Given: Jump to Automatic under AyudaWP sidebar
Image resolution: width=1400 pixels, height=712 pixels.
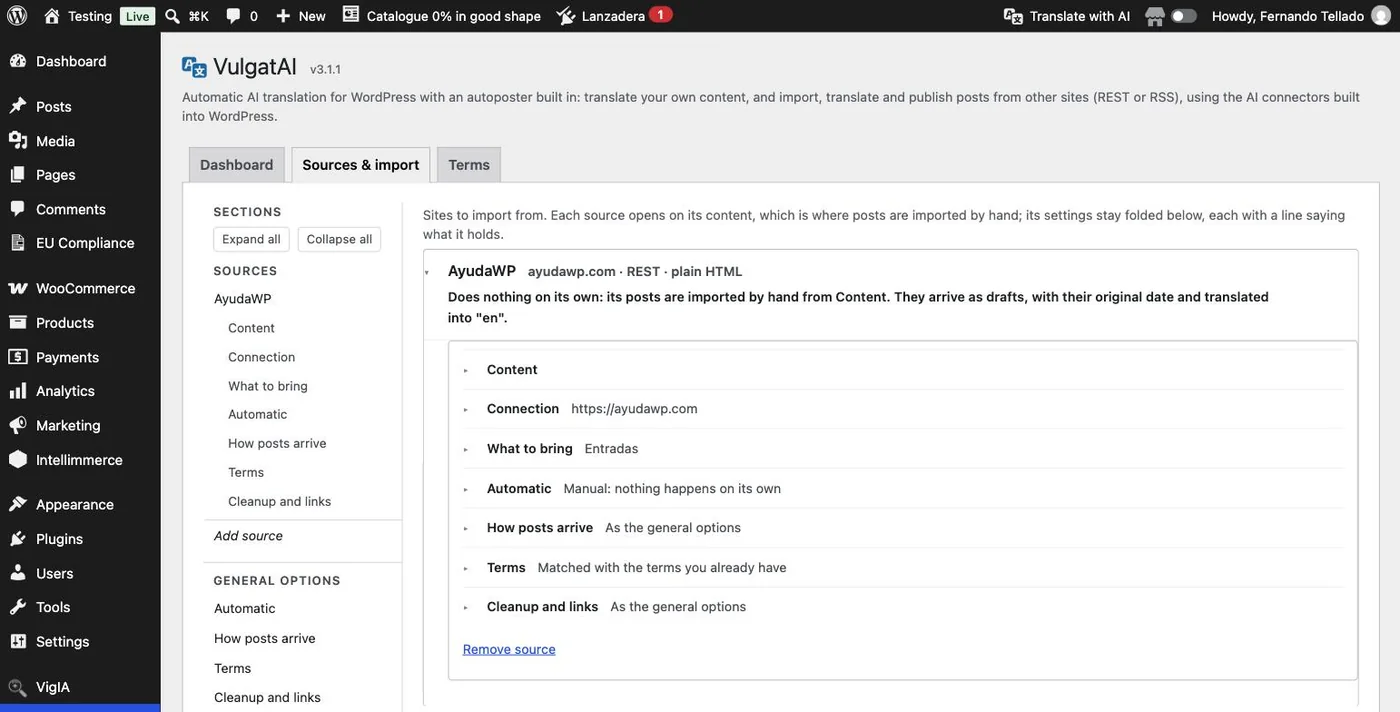Looking at the screenshot, I should (258, 414).
